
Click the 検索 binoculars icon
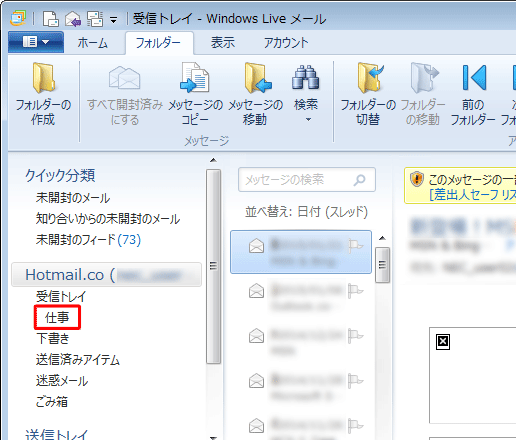306,77
